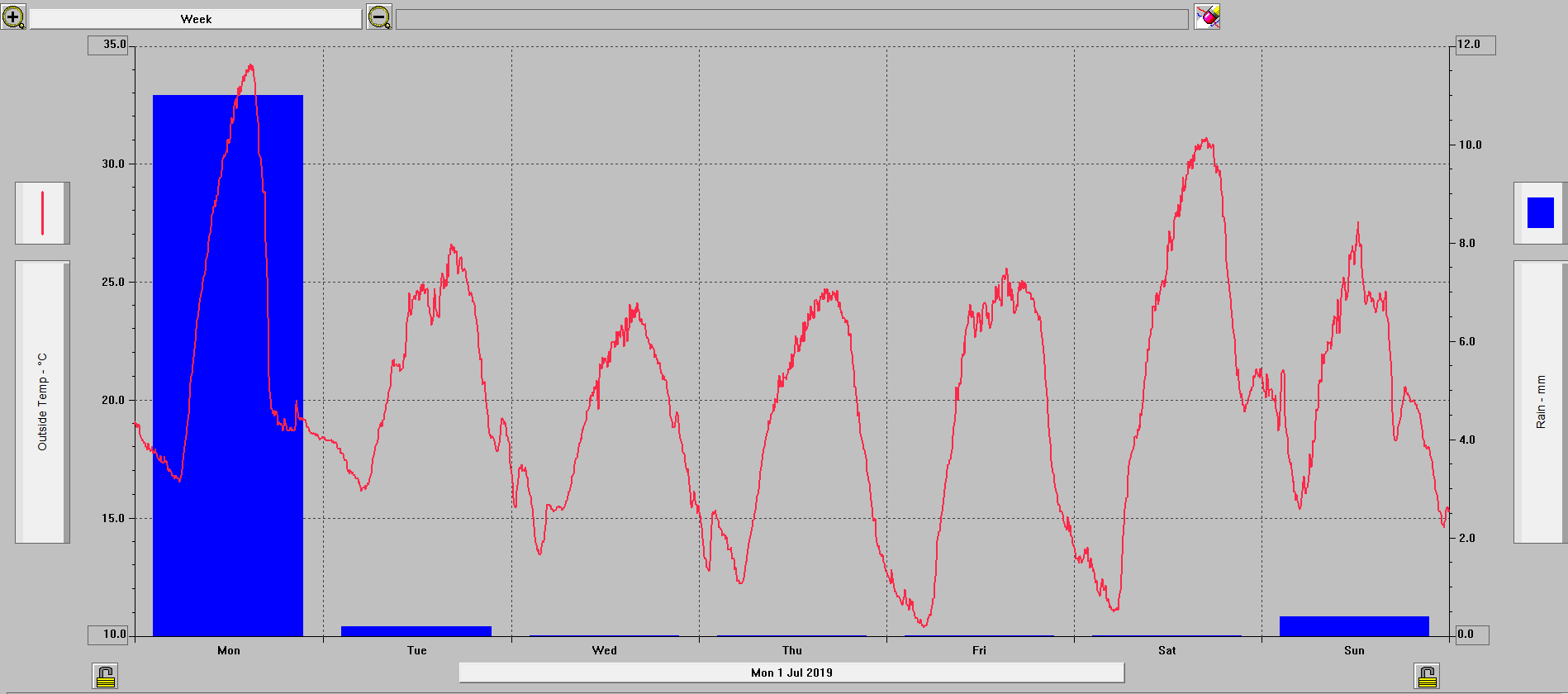Viewport: 1568px width, 694px height.
Task: Open the plot color settings icon
Action: (x=1207, y=17)
